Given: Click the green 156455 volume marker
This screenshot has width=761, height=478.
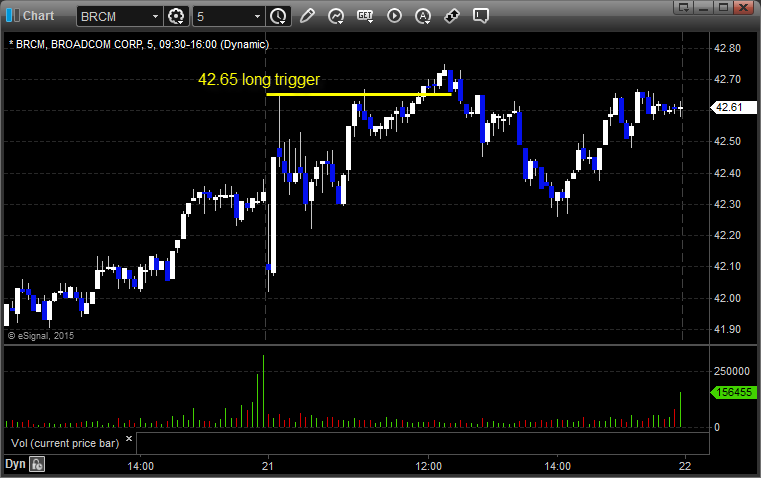Looking at the screenshot, I should point(733,392).
